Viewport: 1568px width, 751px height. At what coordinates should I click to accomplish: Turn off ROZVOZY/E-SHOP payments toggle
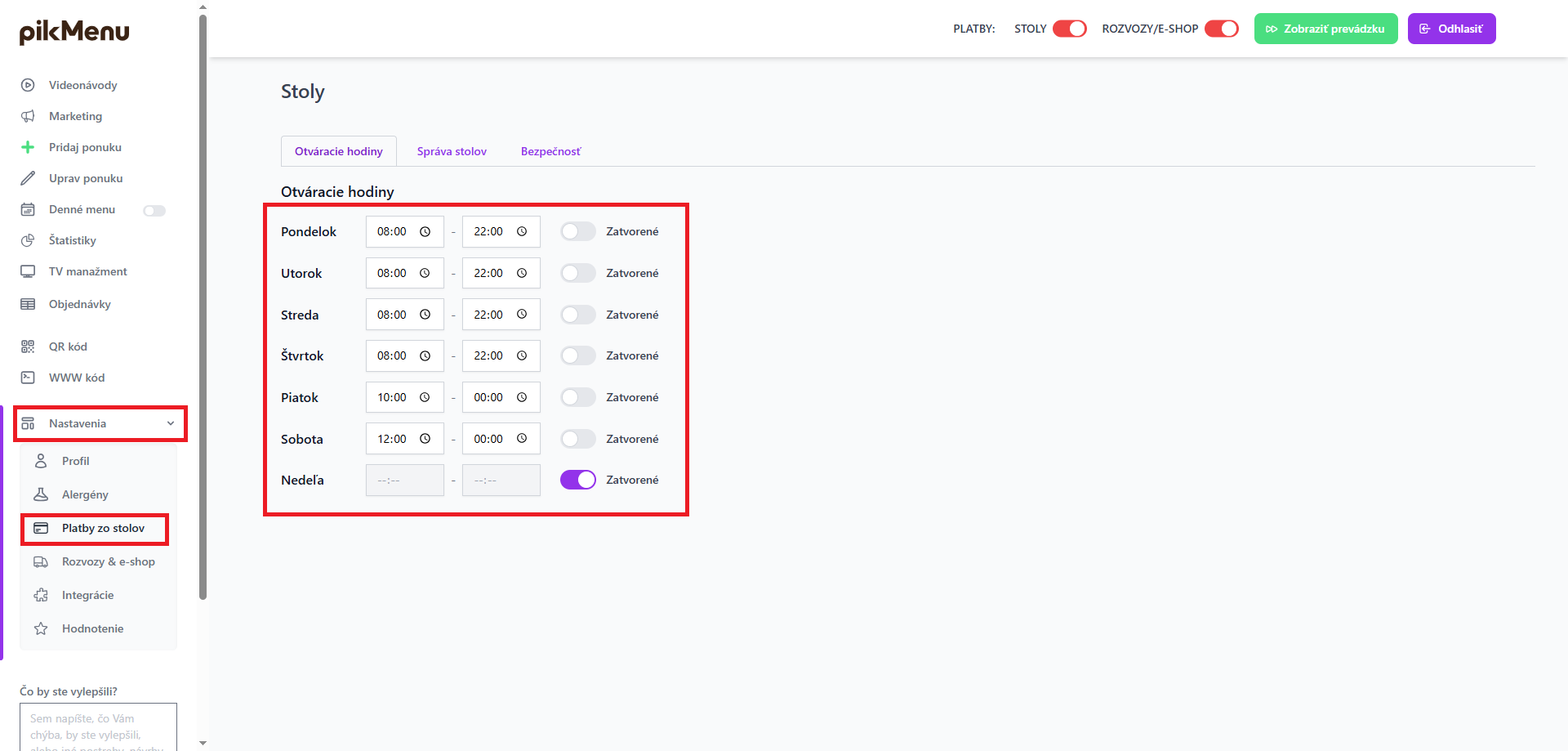[x=1221, y=29]
